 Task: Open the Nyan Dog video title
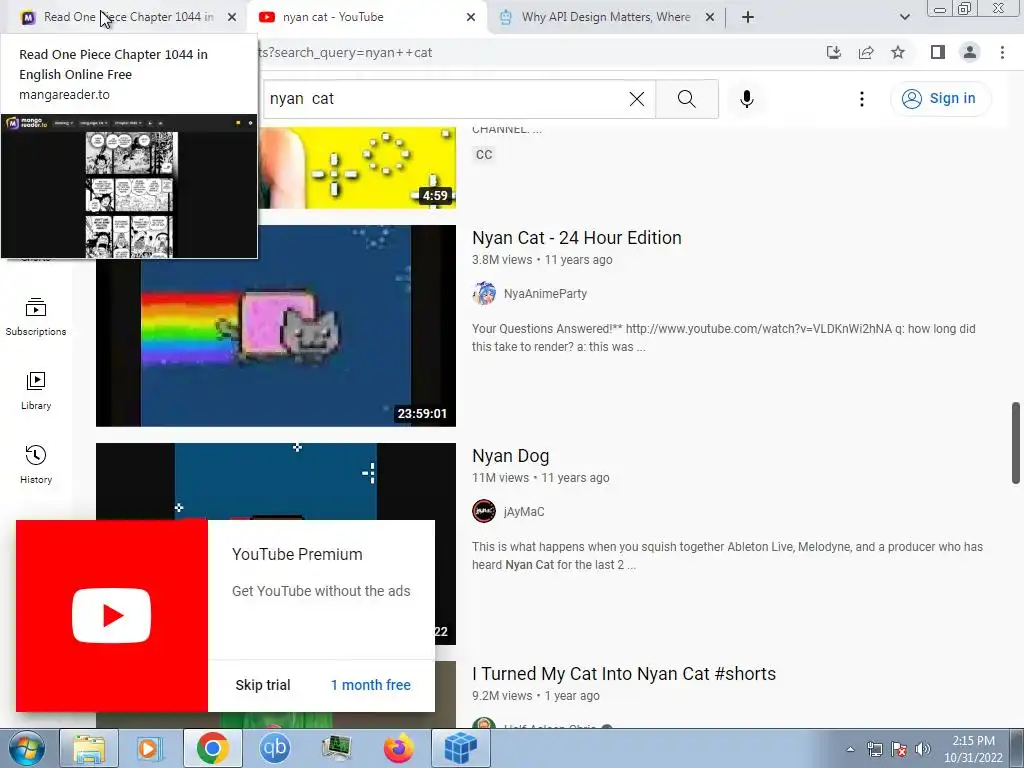pos(511,456)
